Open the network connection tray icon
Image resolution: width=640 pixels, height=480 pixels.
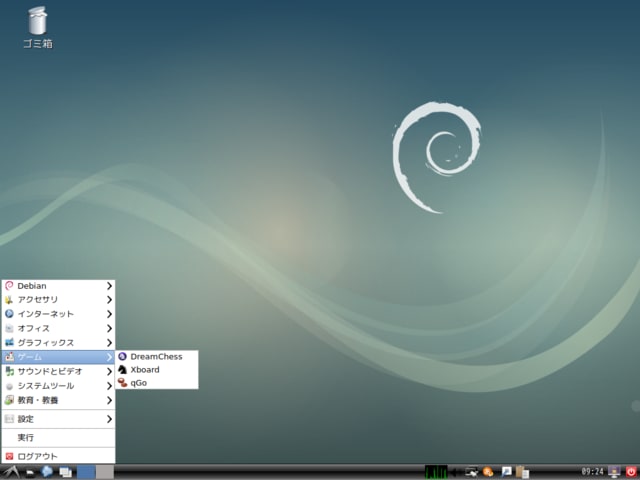pyautogui.click(x=471, y=473)
